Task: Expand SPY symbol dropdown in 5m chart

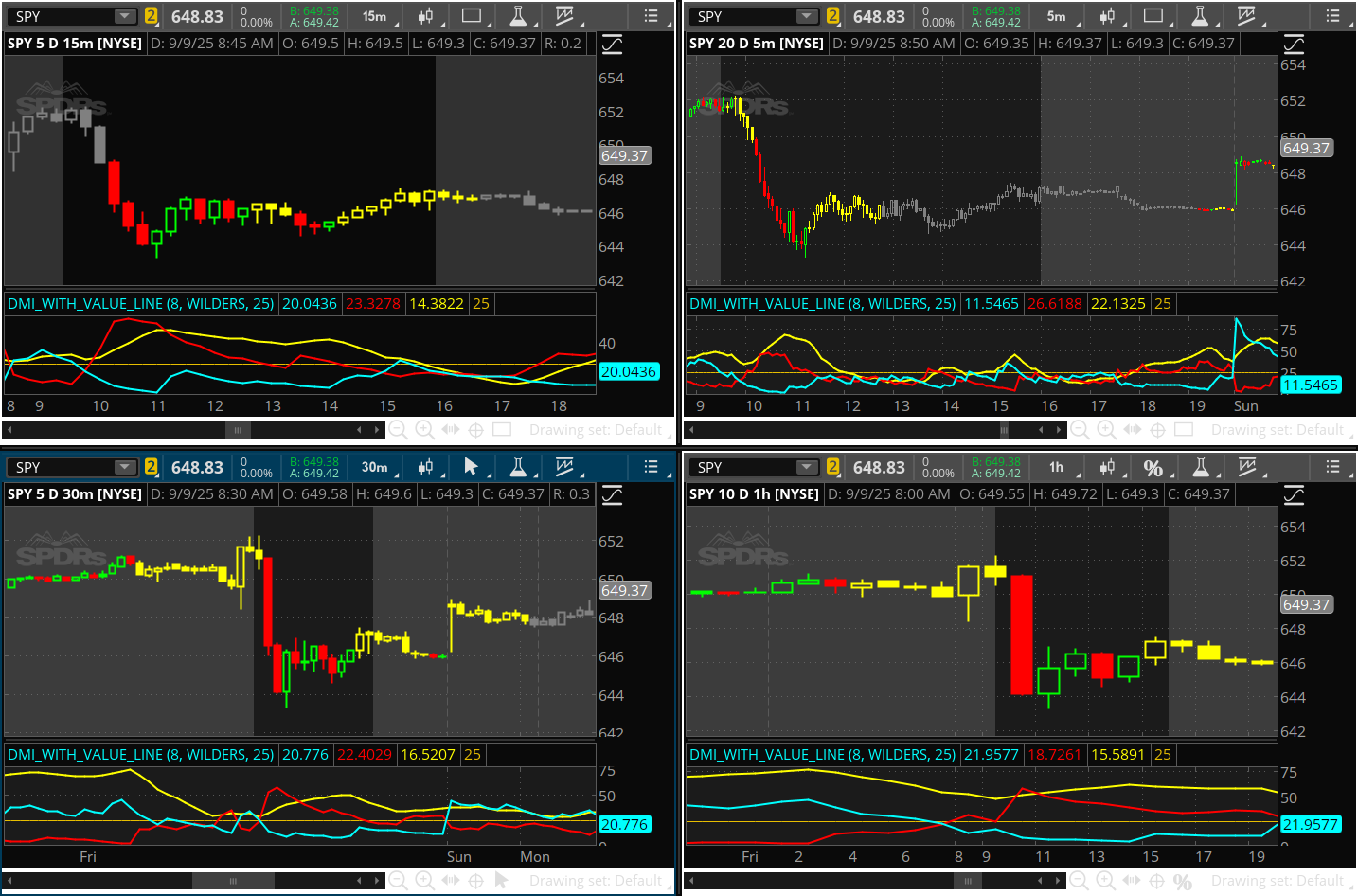Action: [x=807, y=16]
